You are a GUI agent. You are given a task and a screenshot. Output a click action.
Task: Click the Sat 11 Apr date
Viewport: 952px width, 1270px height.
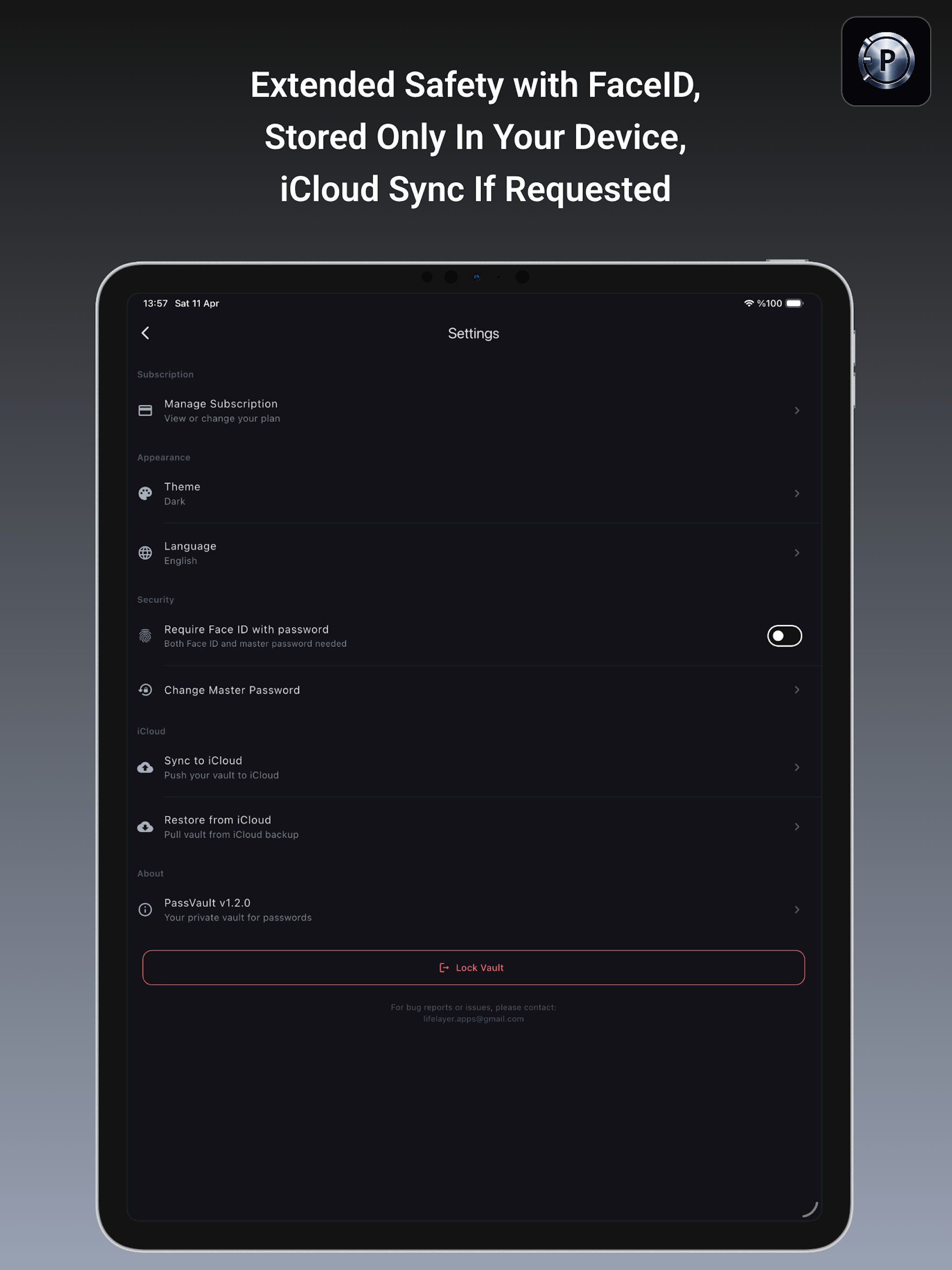(x=197, y=303)
